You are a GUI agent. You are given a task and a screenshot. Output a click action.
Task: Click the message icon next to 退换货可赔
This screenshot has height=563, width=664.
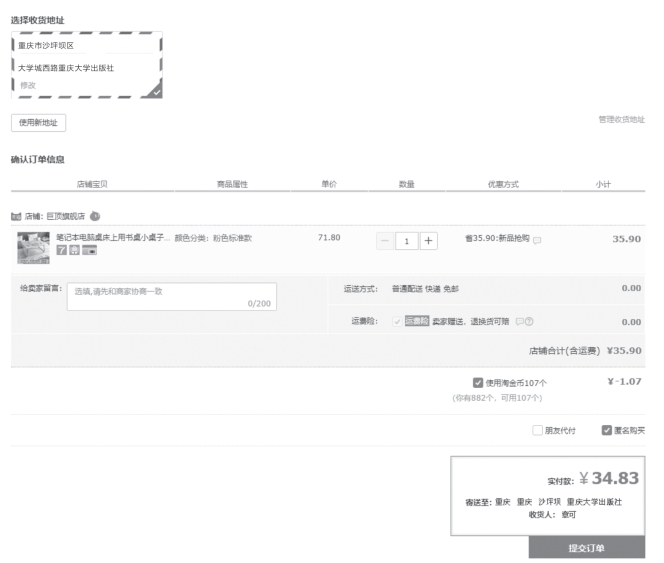click(519, 321)
